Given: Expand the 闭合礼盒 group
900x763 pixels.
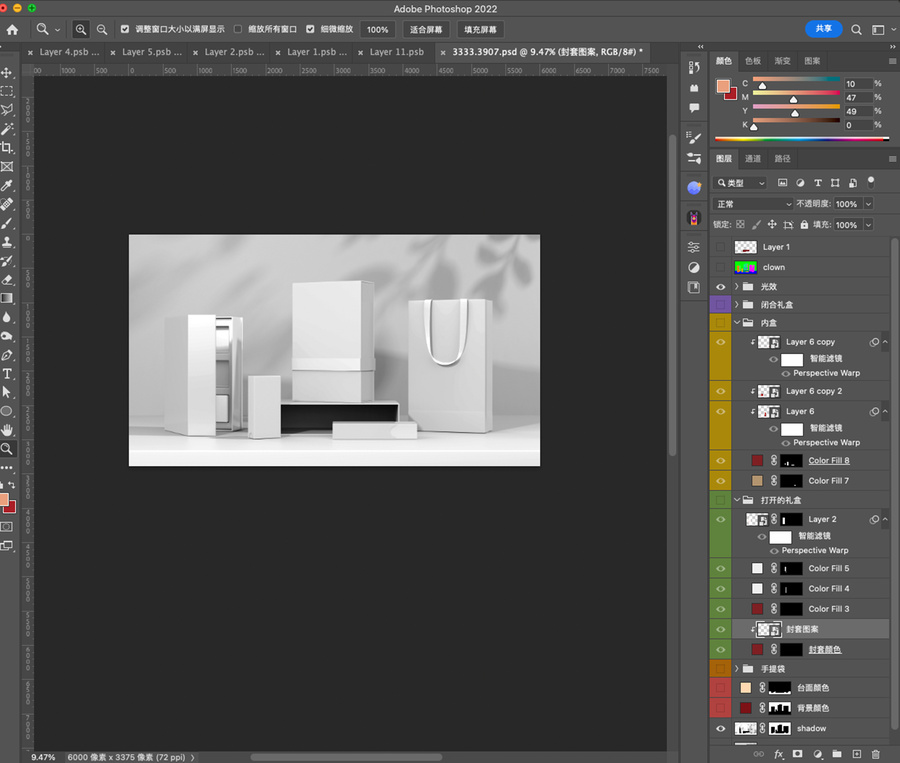Looking at the screenshot, I should [736, 304].
